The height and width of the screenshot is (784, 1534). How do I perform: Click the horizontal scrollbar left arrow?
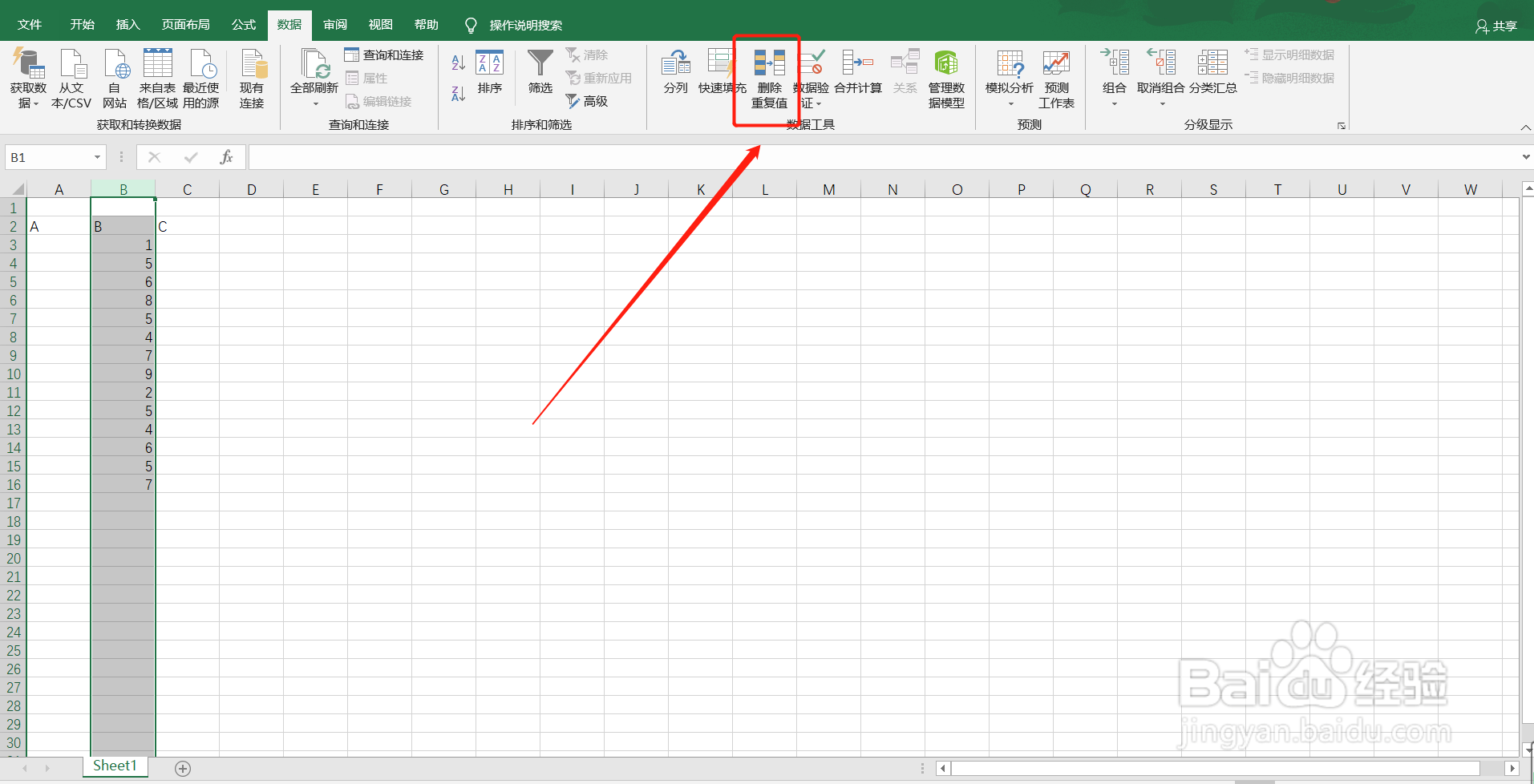(943, 768)
